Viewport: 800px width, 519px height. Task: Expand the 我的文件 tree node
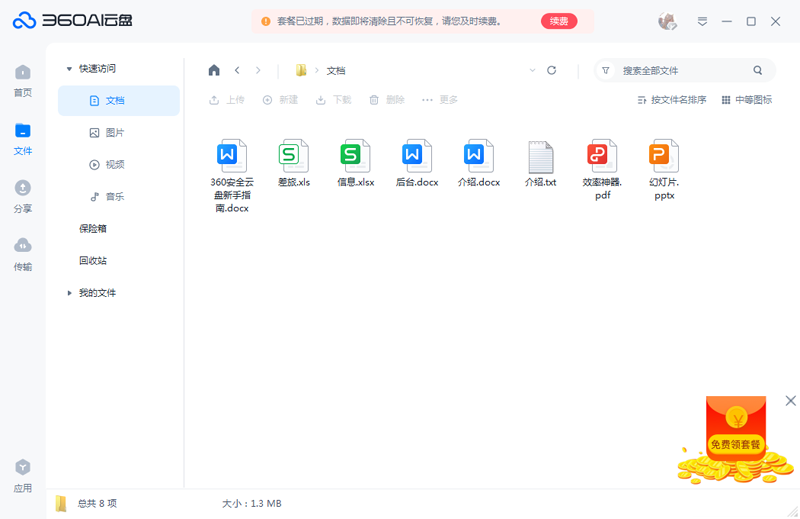tap(69, 293)
